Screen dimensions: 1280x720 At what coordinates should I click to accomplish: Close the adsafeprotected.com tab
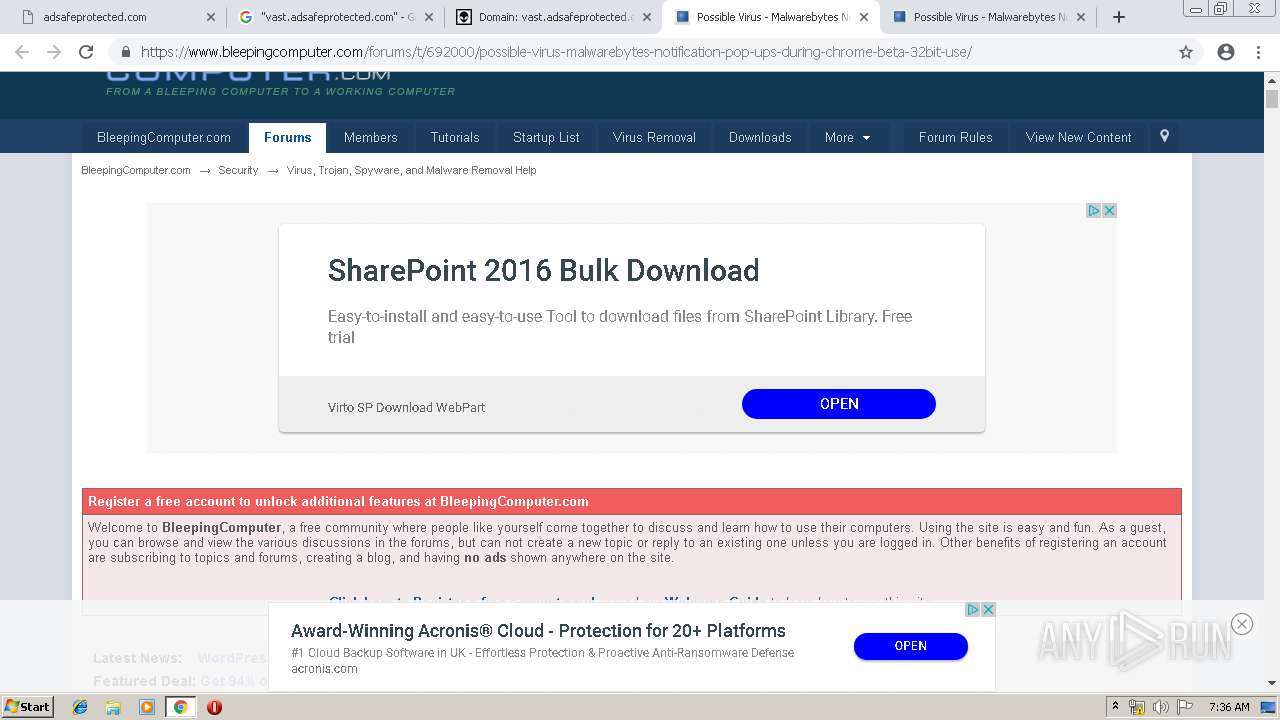point(210,17)
